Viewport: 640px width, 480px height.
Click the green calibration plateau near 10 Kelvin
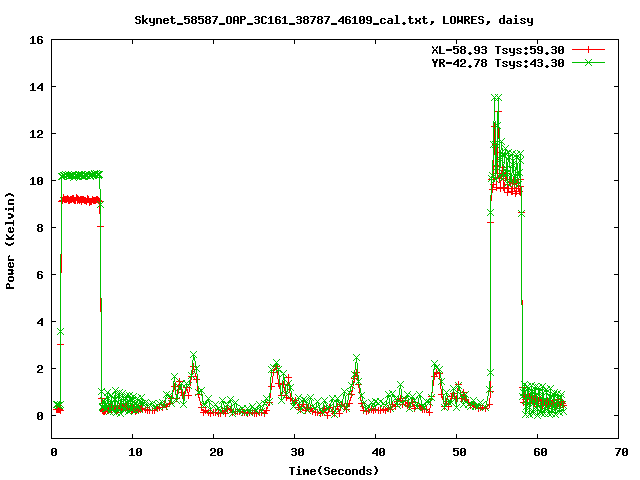(80, 176)
